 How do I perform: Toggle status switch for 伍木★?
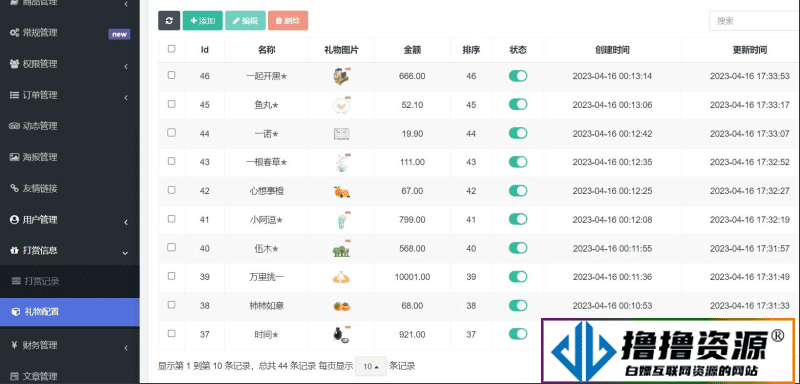(518, 248)
